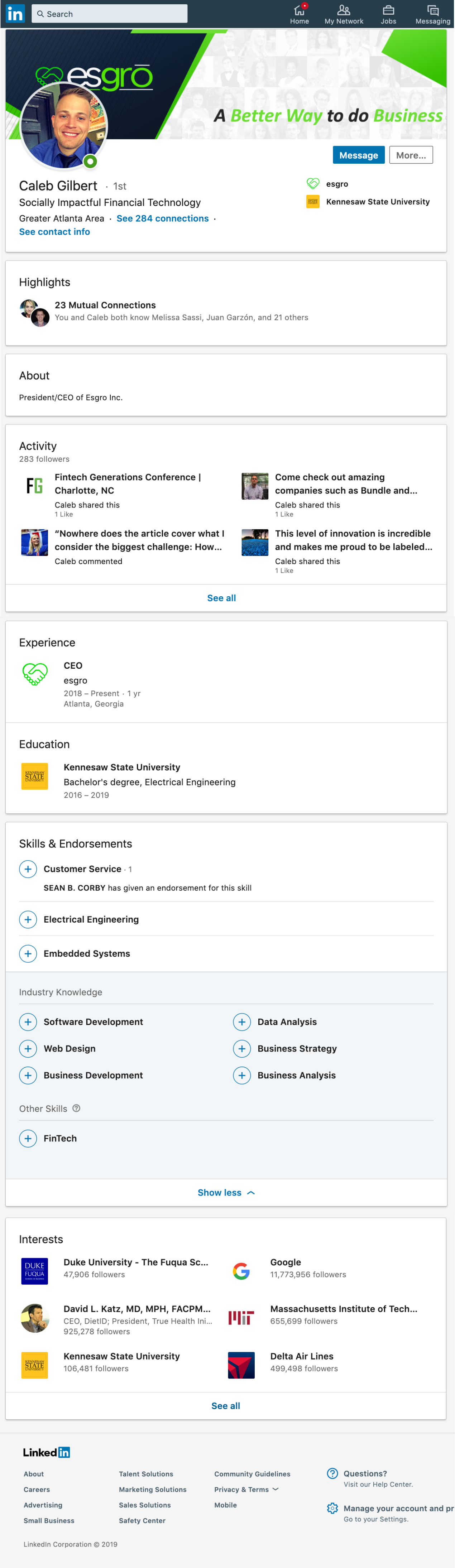Click the Google logo in Interests
Image resolution: width=455 pixels, height=1568 pixels.
tap(241, 1270)
